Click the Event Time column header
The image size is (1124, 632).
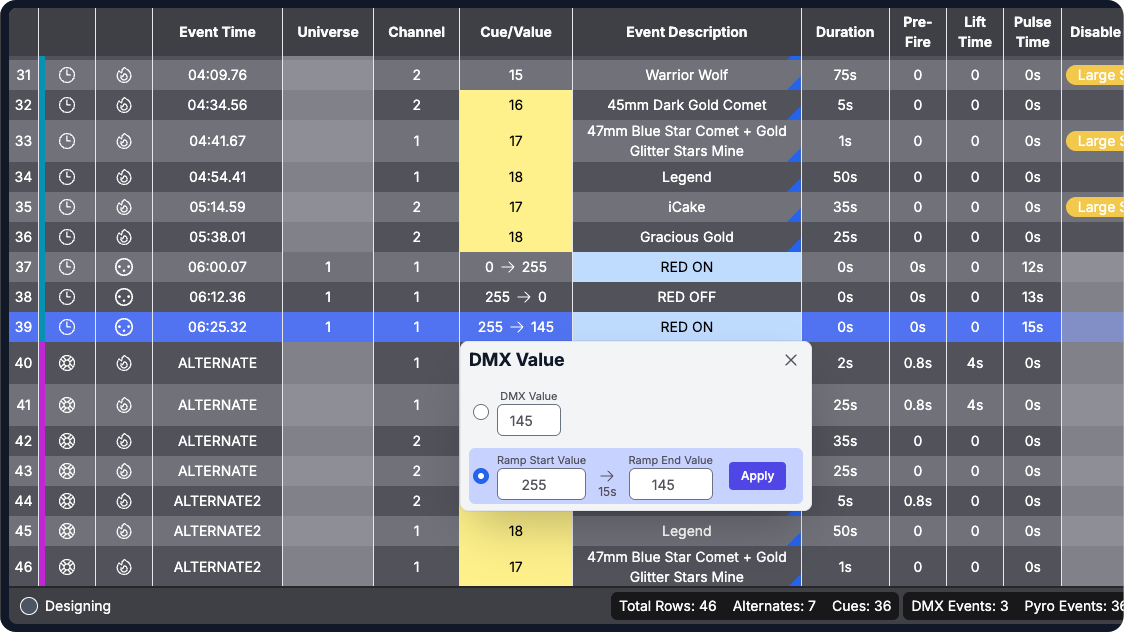[x=217, y=32]
